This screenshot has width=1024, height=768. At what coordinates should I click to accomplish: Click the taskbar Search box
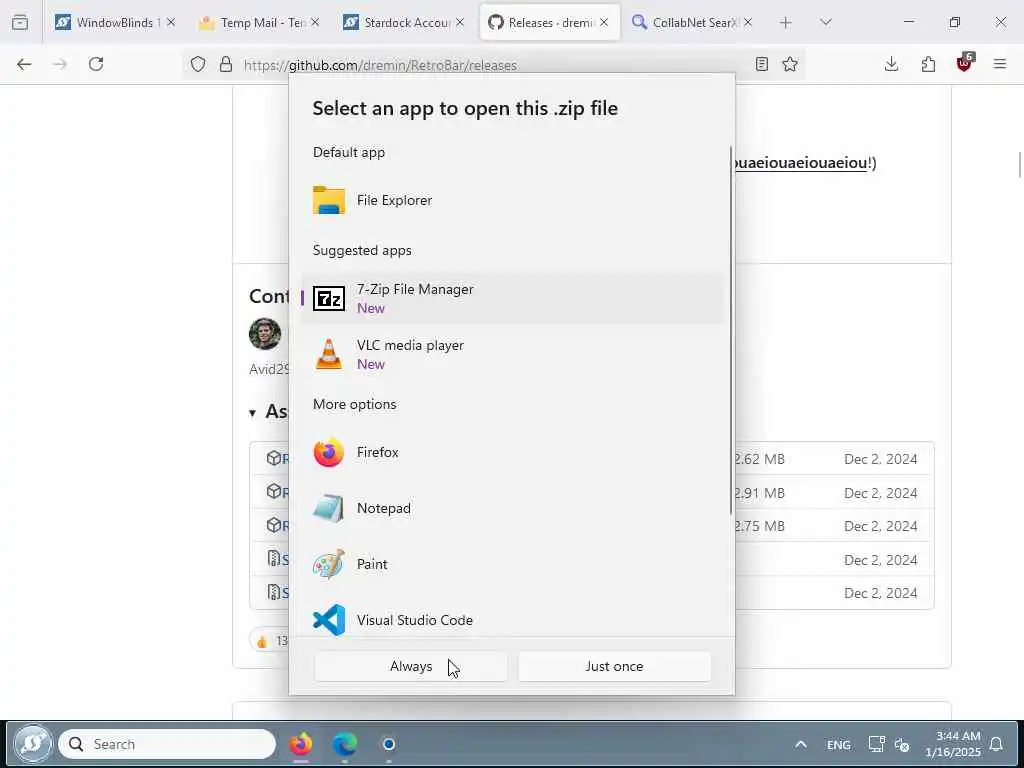tap(167, 744)
